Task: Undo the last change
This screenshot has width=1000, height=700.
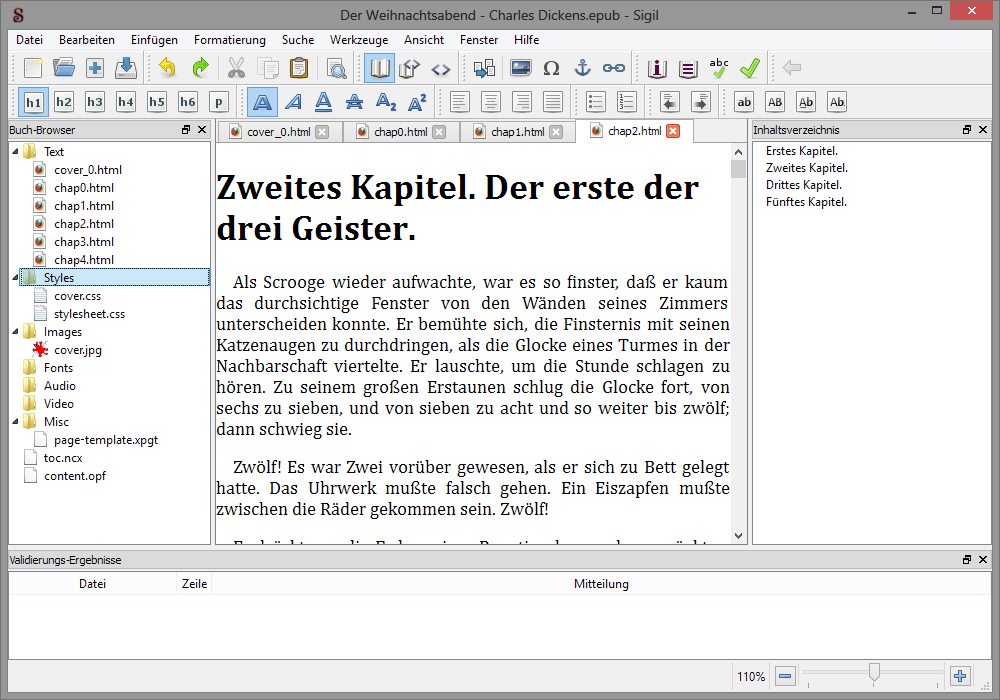Action: coord(167,68)
